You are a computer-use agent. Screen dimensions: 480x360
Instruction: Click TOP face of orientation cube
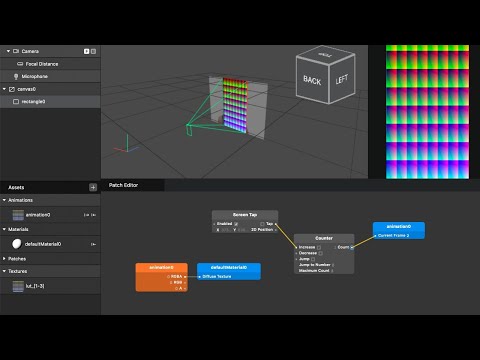[x=325, y=54]
